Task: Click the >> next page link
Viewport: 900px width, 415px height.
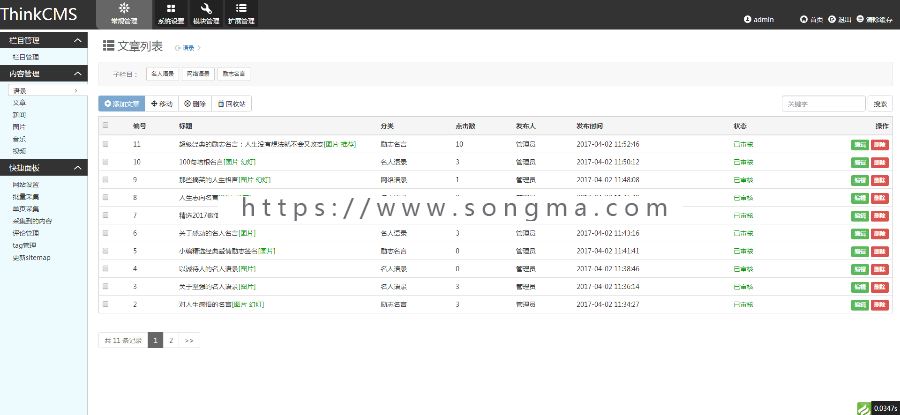Action: [x=189, y=340]
